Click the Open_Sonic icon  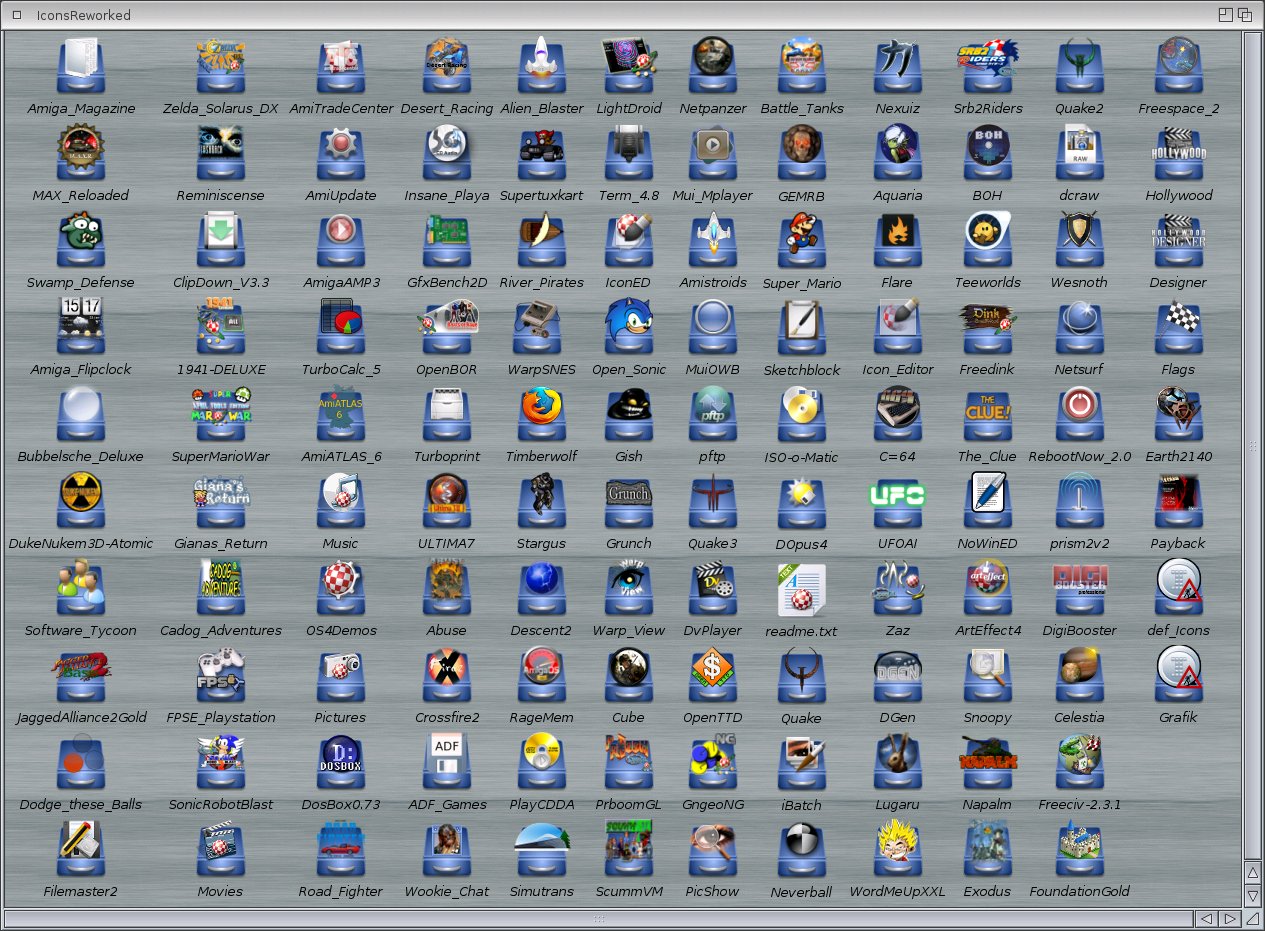tap(629, 328)
